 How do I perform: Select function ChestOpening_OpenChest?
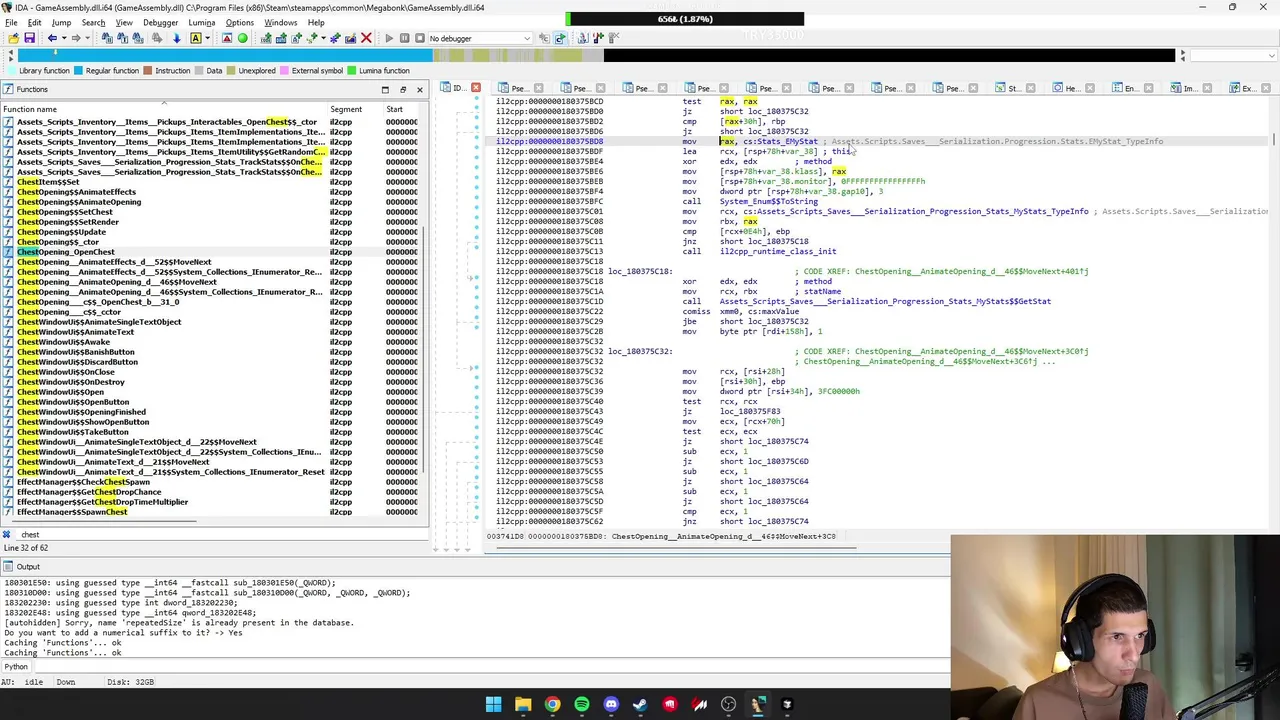click(x=66, y=252)
